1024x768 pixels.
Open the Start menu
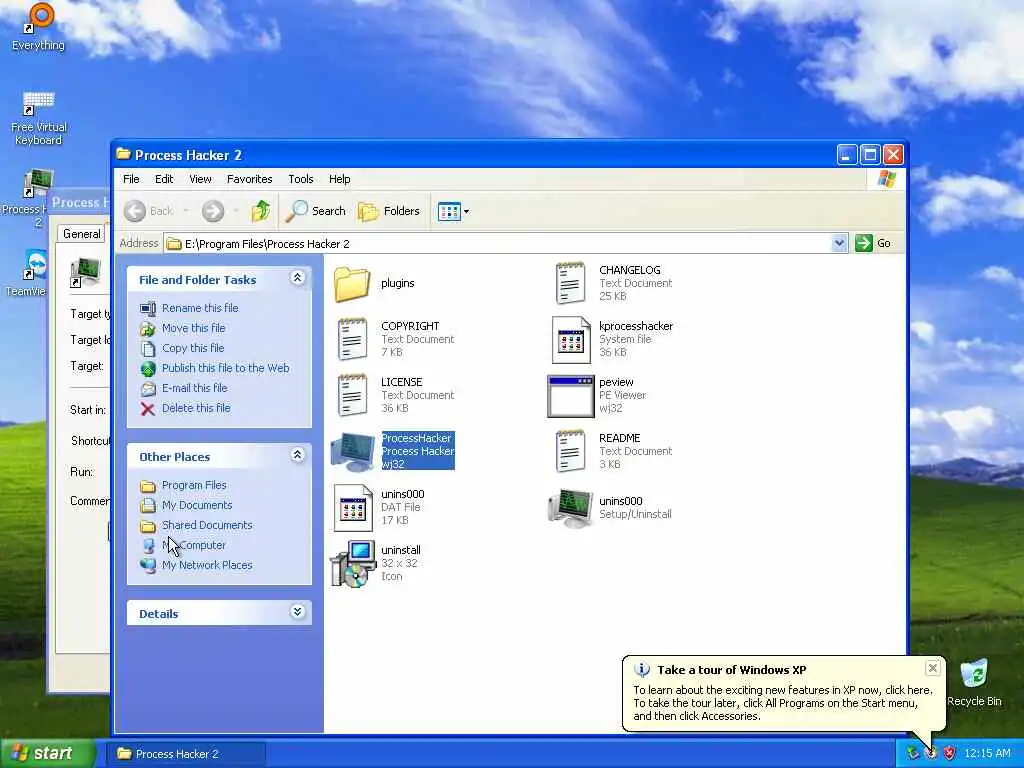pyautogui.click(x=48, y=754)
